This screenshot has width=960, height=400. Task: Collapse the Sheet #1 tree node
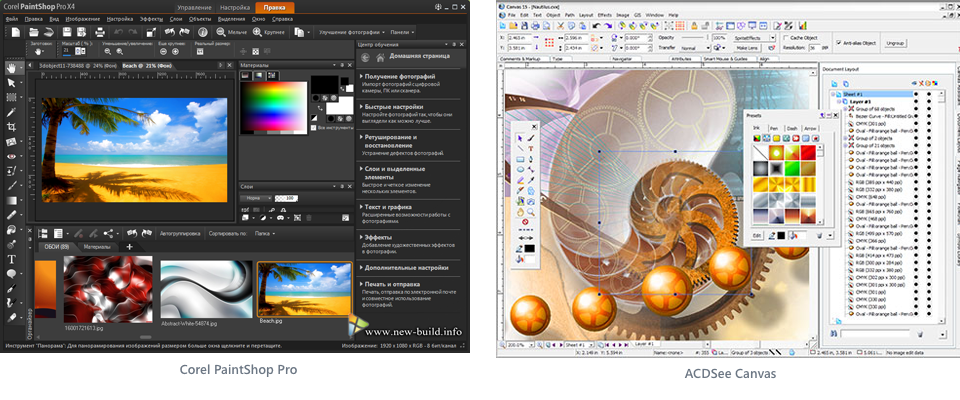834,94
